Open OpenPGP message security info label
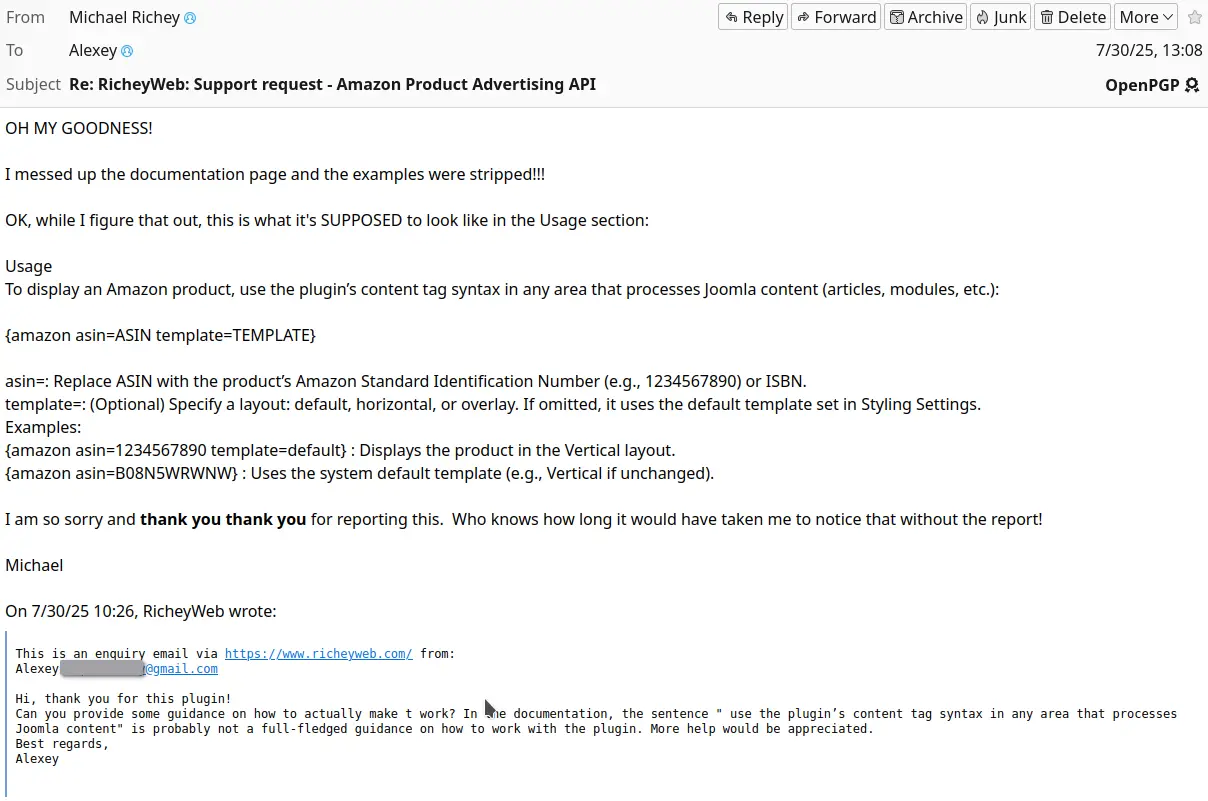Viewport: 1208px width, 801px height. (x=1142, y=85)
